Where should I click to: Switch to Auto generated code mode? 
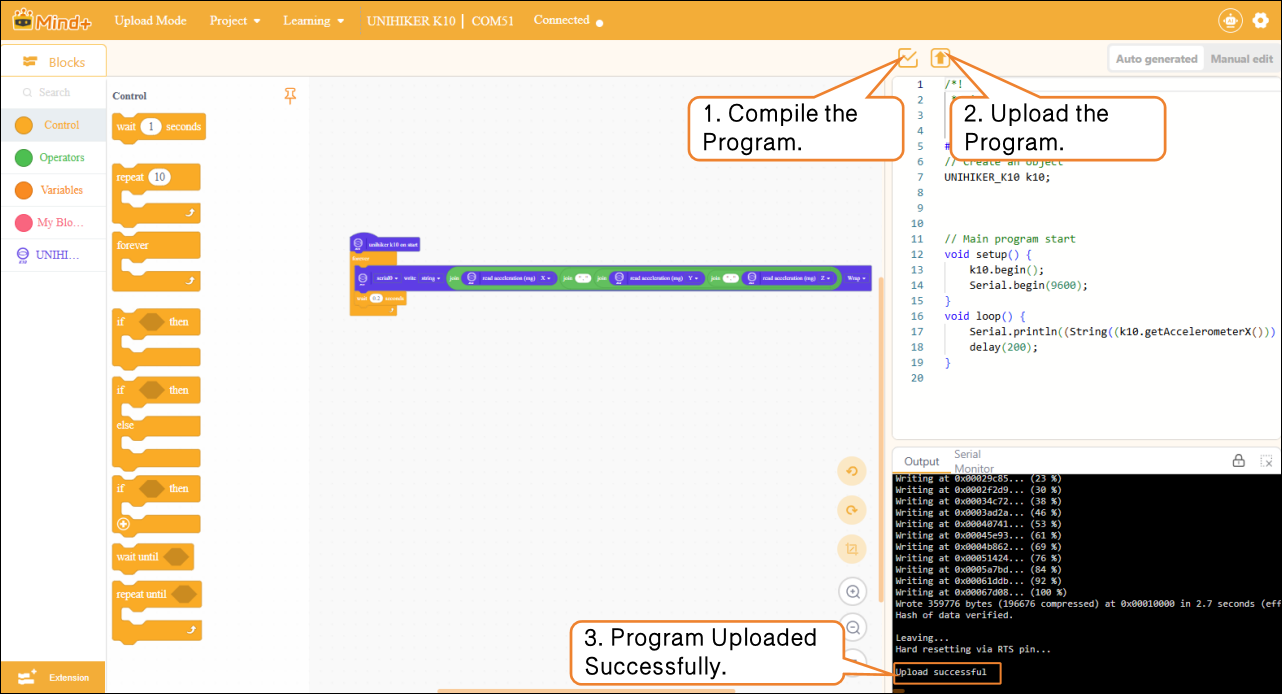click(1156, 59)
